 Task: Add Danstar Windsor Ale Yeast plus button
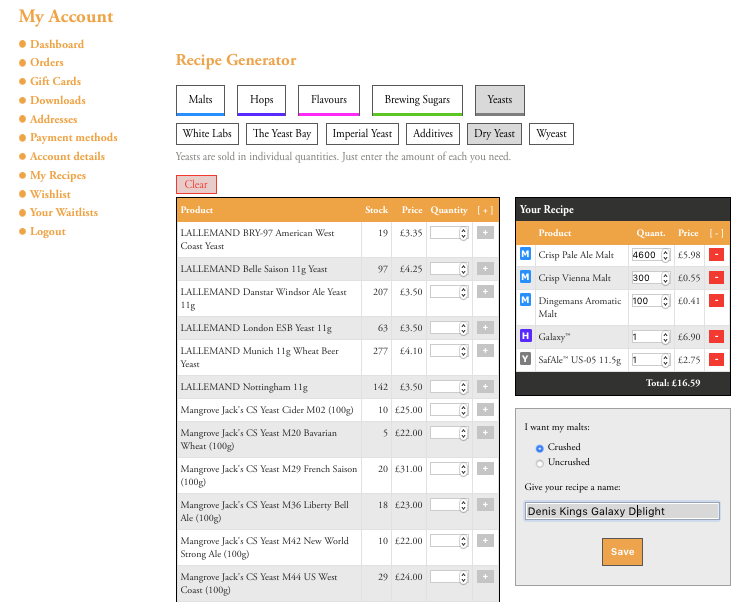coord(485,292)
